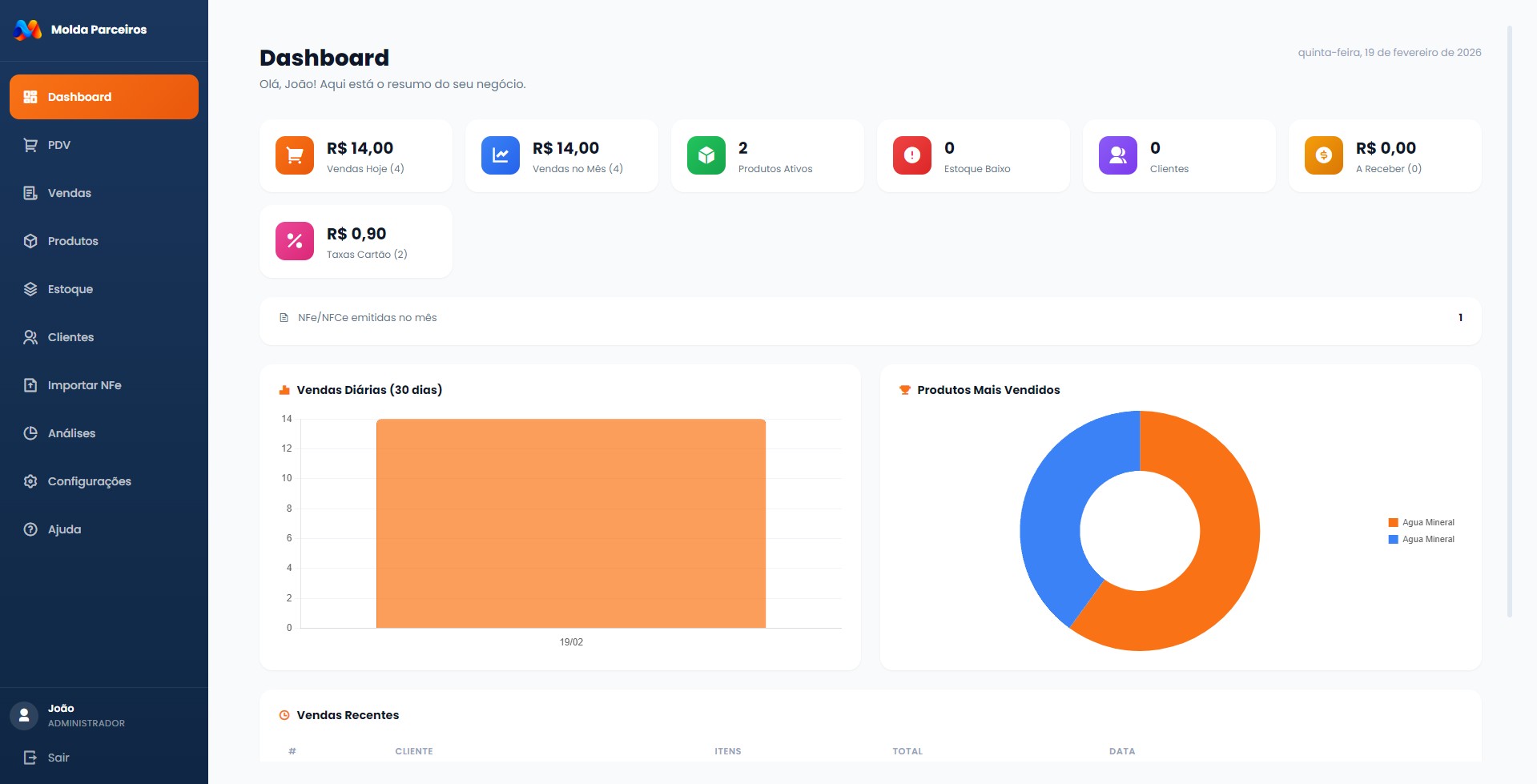Click João's administrator profile avatar
This screenshot has width=1537, height=784.
[x=24, y=715]
